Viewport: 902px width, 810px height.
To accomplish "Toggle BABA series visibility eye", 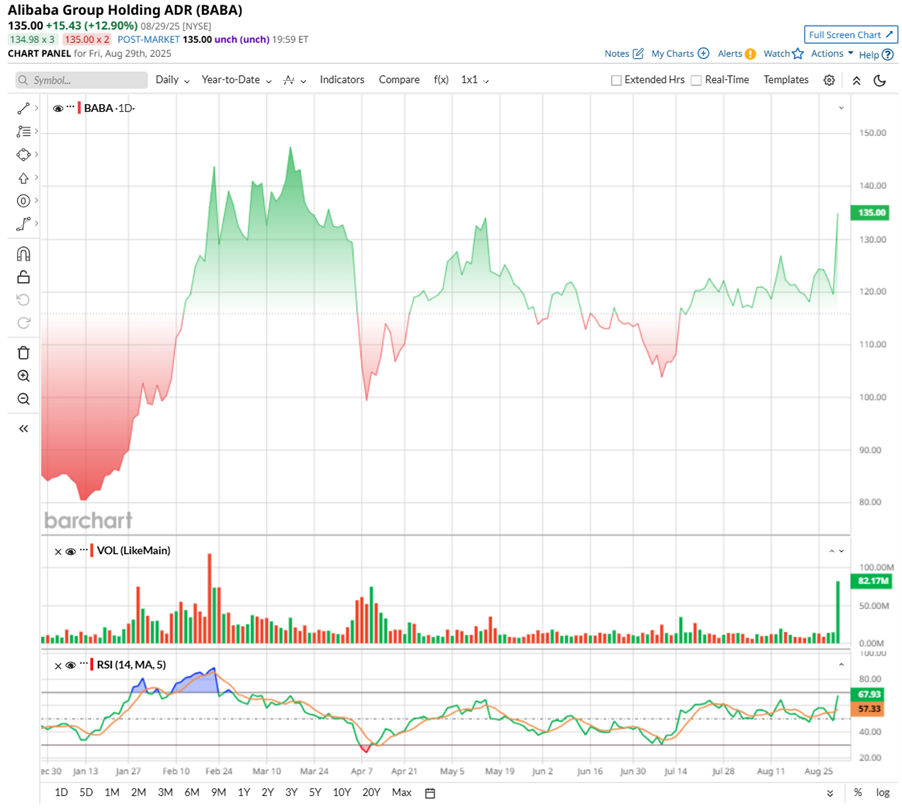I will [58, 108].
